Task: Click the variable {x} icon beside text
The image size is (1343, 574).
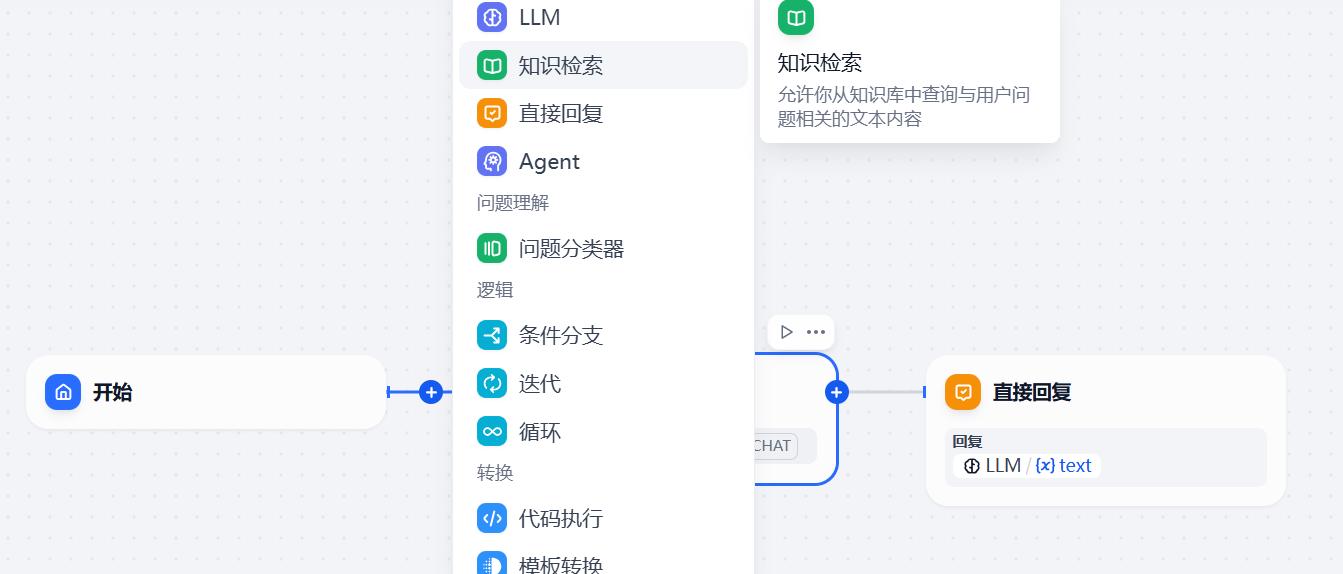Action: click(1045, 466)
